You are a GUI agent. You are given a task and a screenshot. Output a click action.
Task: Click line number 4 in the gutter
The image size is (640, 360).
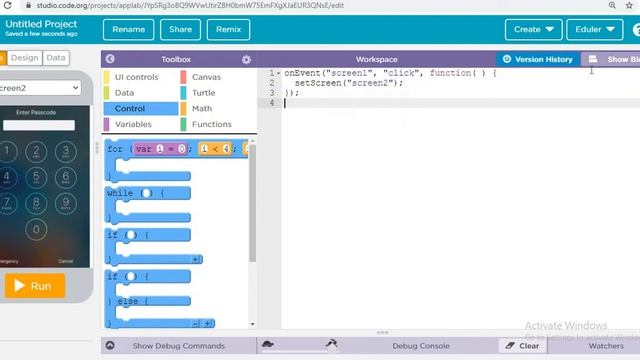pyautogui.click(x=271, y=103)
